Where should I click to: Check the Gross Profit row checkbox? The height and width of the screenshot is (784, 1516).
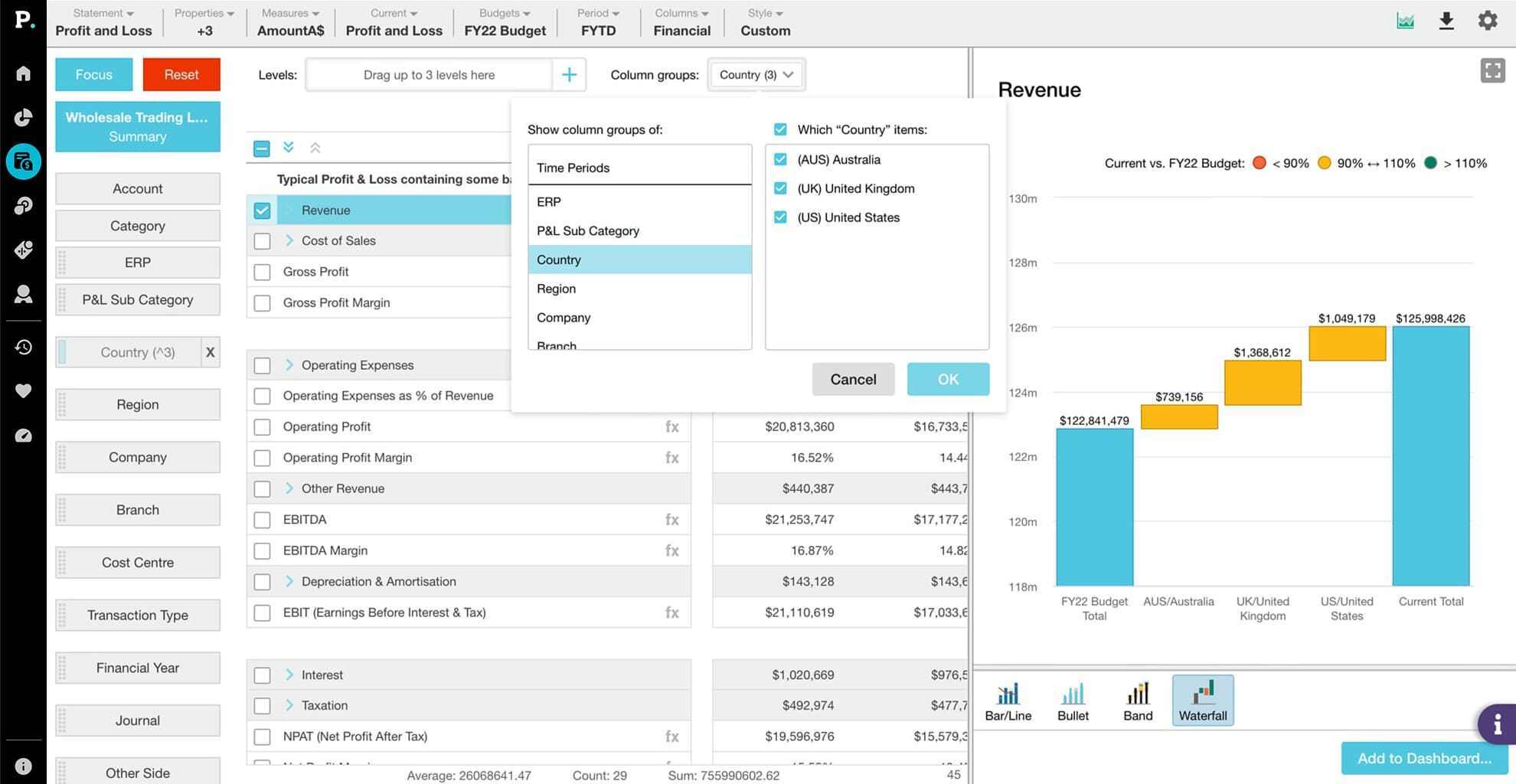262,272
